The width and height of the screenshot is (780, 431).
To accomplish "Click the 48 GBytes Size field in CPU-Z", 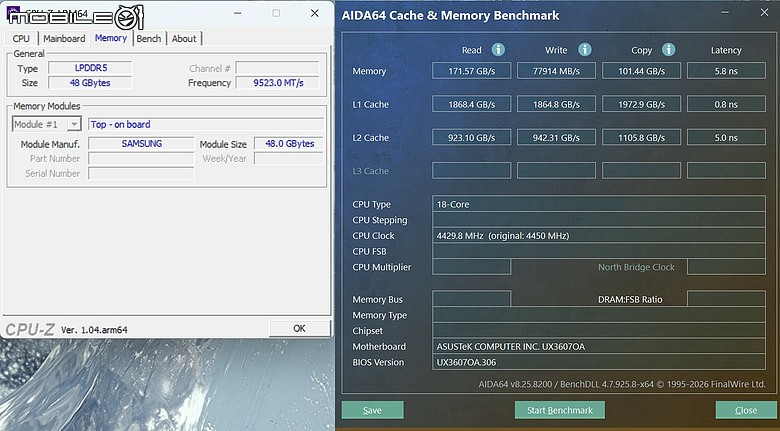I will click(90, 83).
